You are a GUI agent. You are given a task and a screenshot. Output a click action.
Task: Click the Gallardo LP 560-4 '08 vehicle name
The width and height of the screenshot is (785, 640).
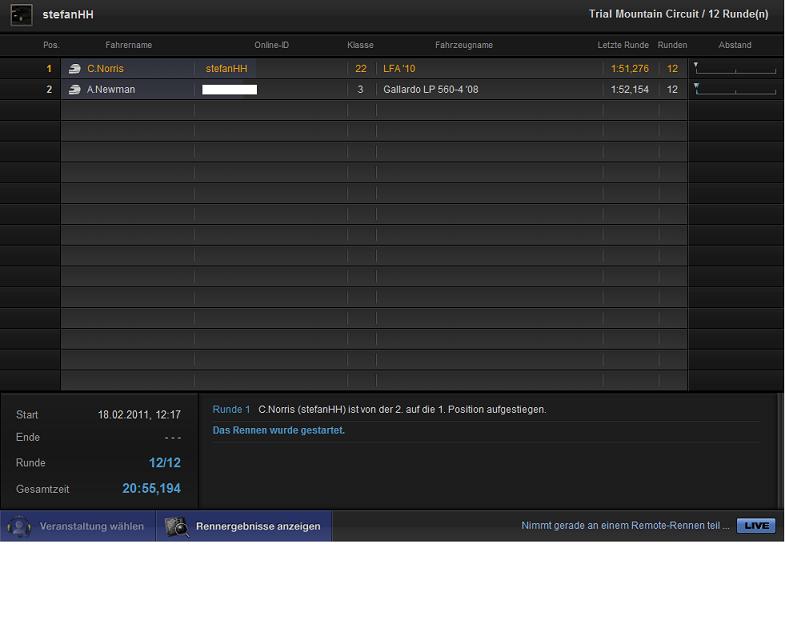coord(431,90)
